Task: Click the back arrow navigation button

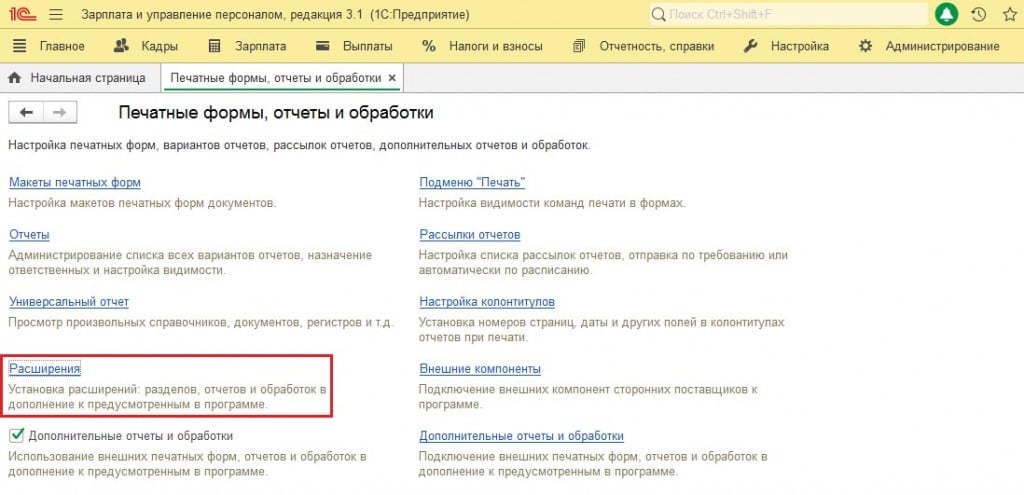Action: click(26, 113)
